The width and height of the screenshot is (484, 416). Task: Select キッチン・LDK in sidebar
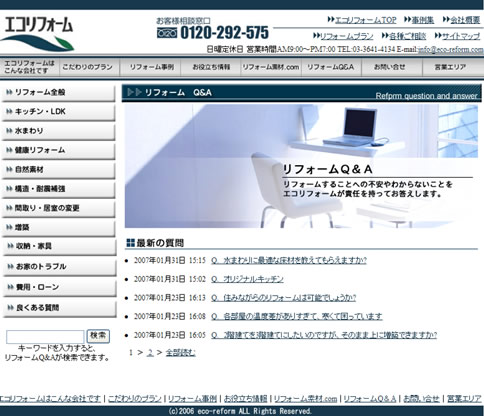59,112
